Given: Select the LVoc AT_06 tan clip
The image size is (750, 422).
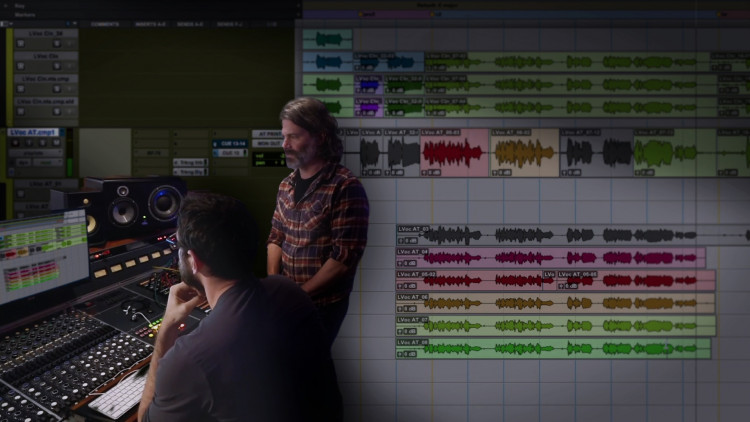Looking at the screenshot, I should pyautogui.click(x=555, y=303).
